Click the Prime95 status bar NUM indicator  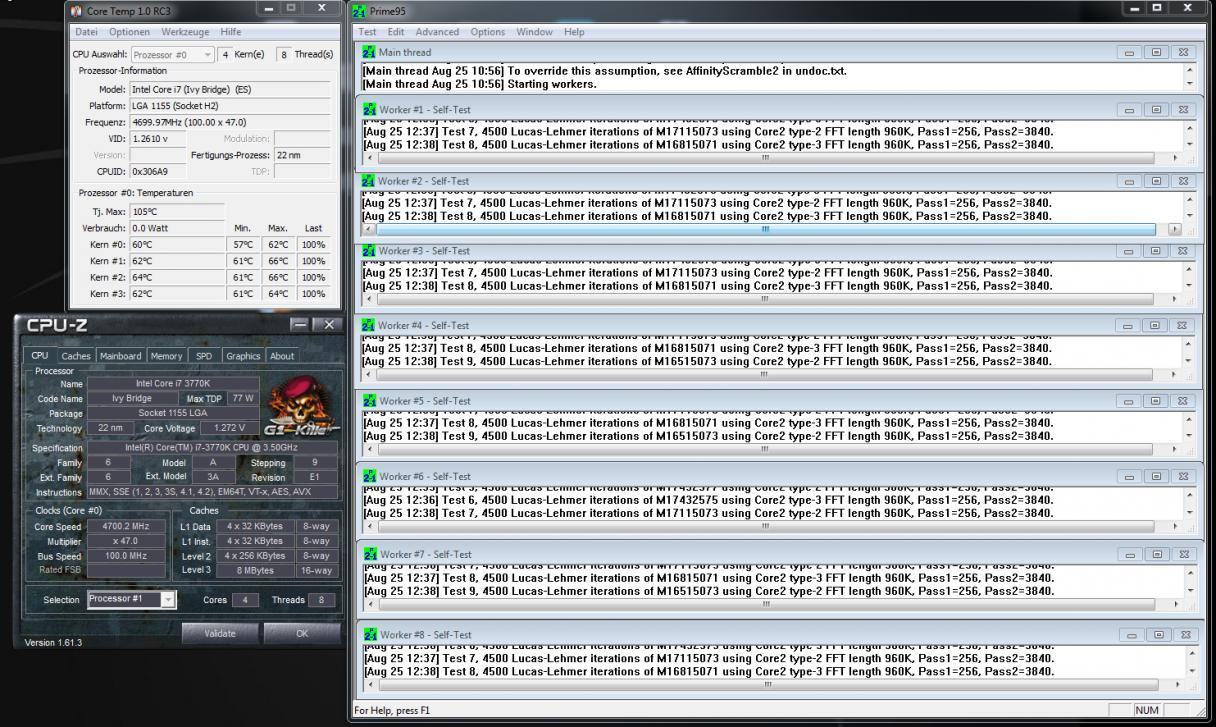(x=1147, y=710)
